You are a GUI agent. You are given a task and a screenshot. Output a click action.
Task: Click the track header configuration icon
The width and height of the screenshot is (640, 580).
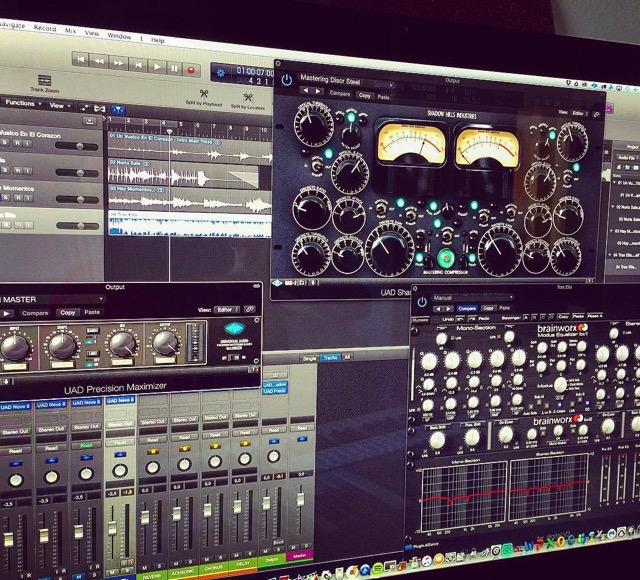click(90, 121)
